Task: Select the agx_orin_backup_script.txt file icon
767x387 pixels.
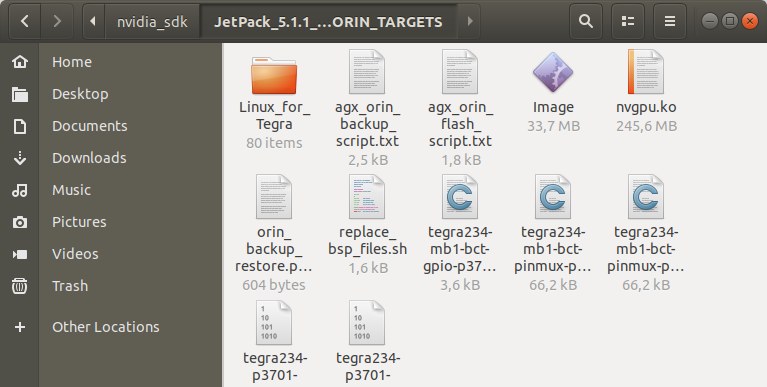Action: point(367,71)
